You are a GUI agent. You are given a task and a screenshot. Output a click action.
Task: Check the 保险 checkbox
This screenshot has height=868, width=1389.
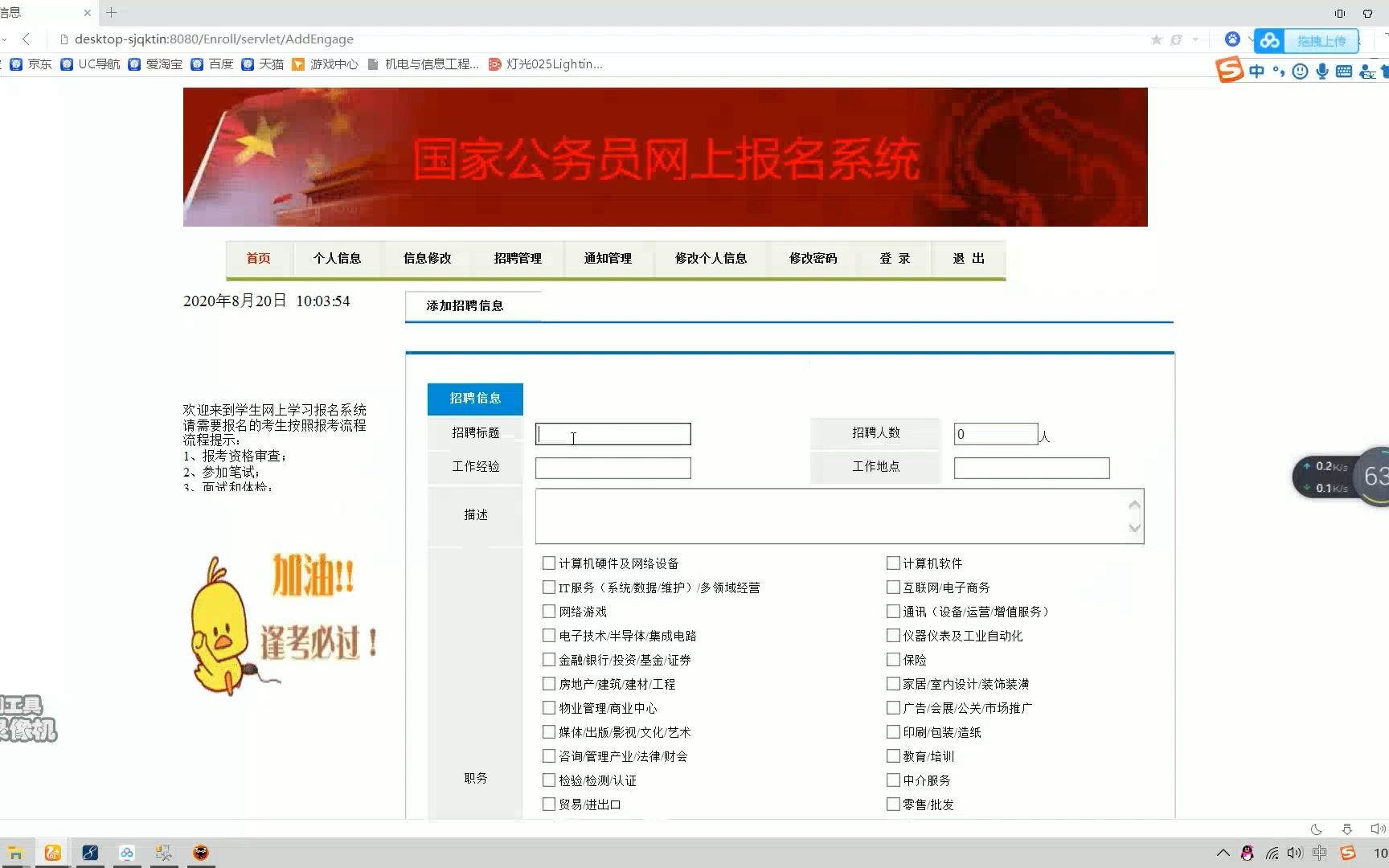(893, 659)
